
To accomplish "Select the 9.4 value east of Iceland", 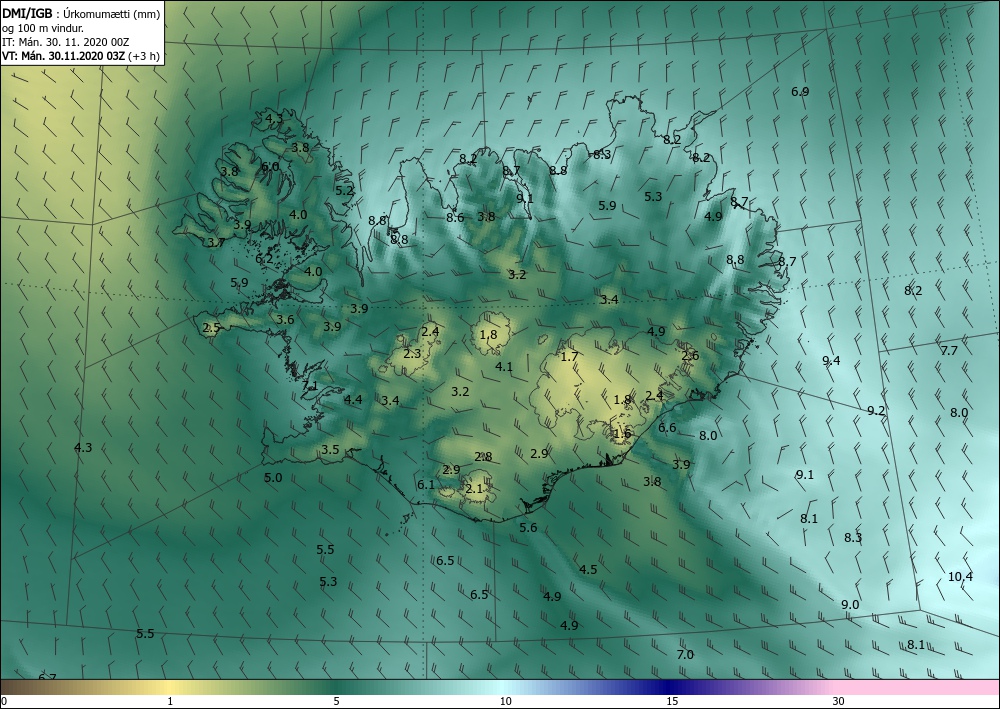I will tap(831, 361).
